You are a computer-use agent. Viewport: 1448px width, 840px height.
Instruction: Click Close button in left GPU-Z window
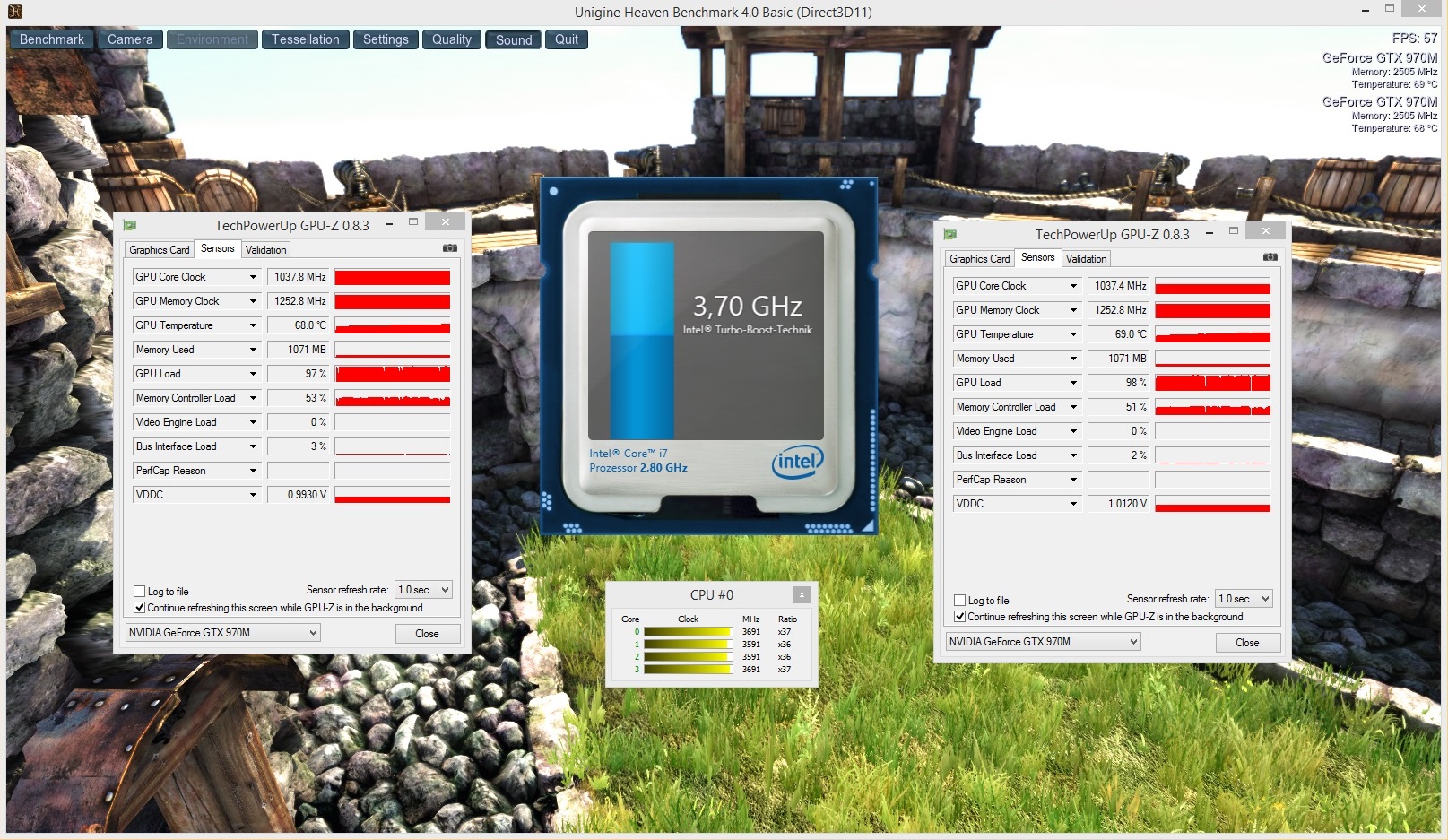428,634
